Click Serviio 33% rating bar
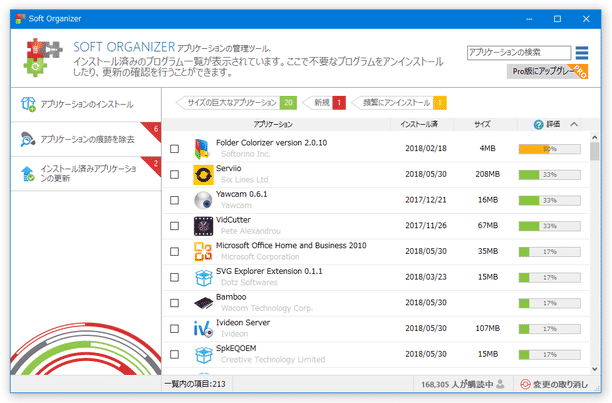The width and height of the screenshot is (612, 403). (x=550, y=175)
